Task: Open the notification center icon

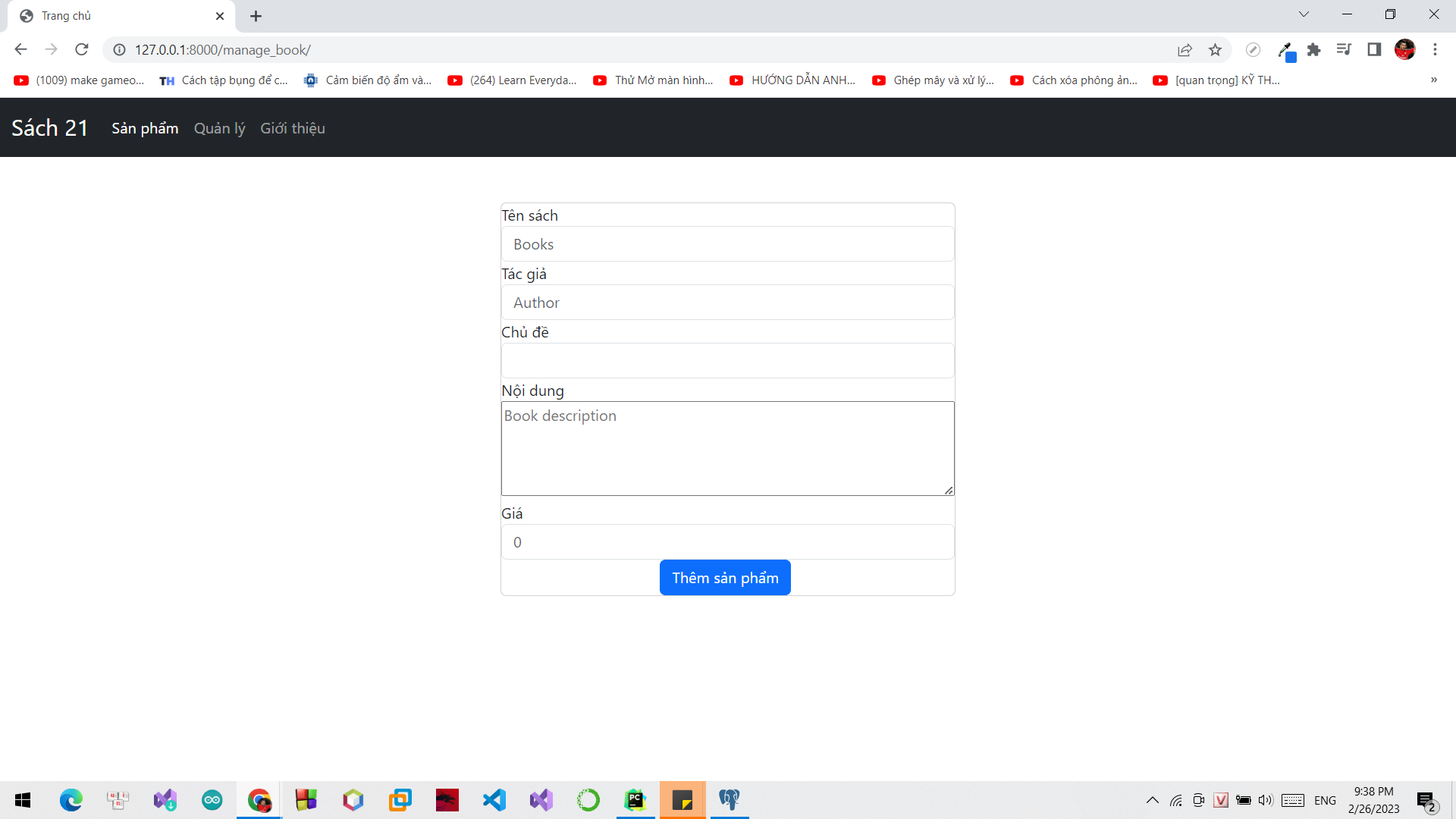Action: coord(1426,801)
